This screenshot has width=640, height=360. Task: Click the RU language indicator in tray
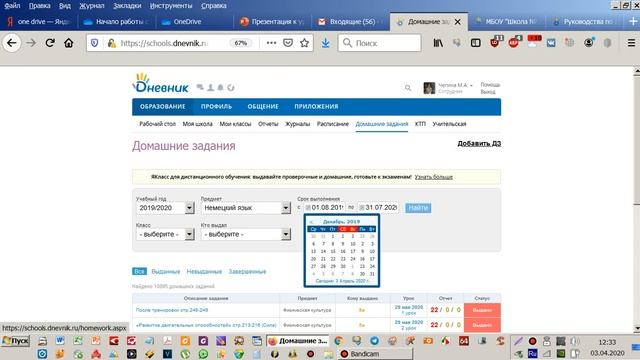532,353
